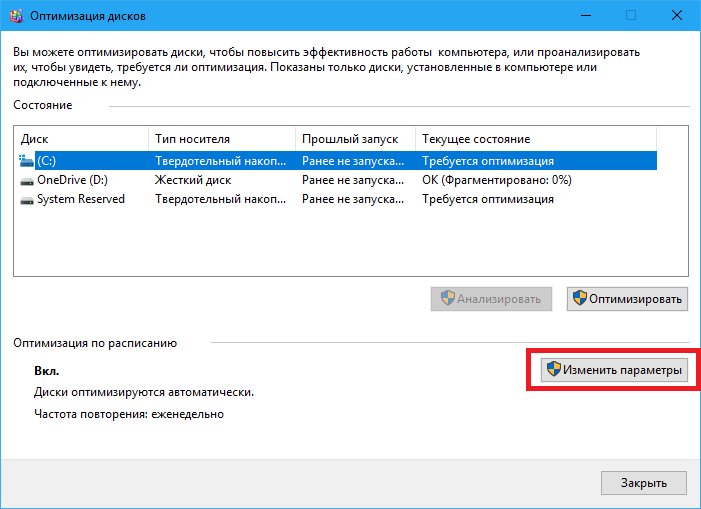Select the (C:) drive row
The width and height of the screenshot is (701, 509).
tap(336, 161)
